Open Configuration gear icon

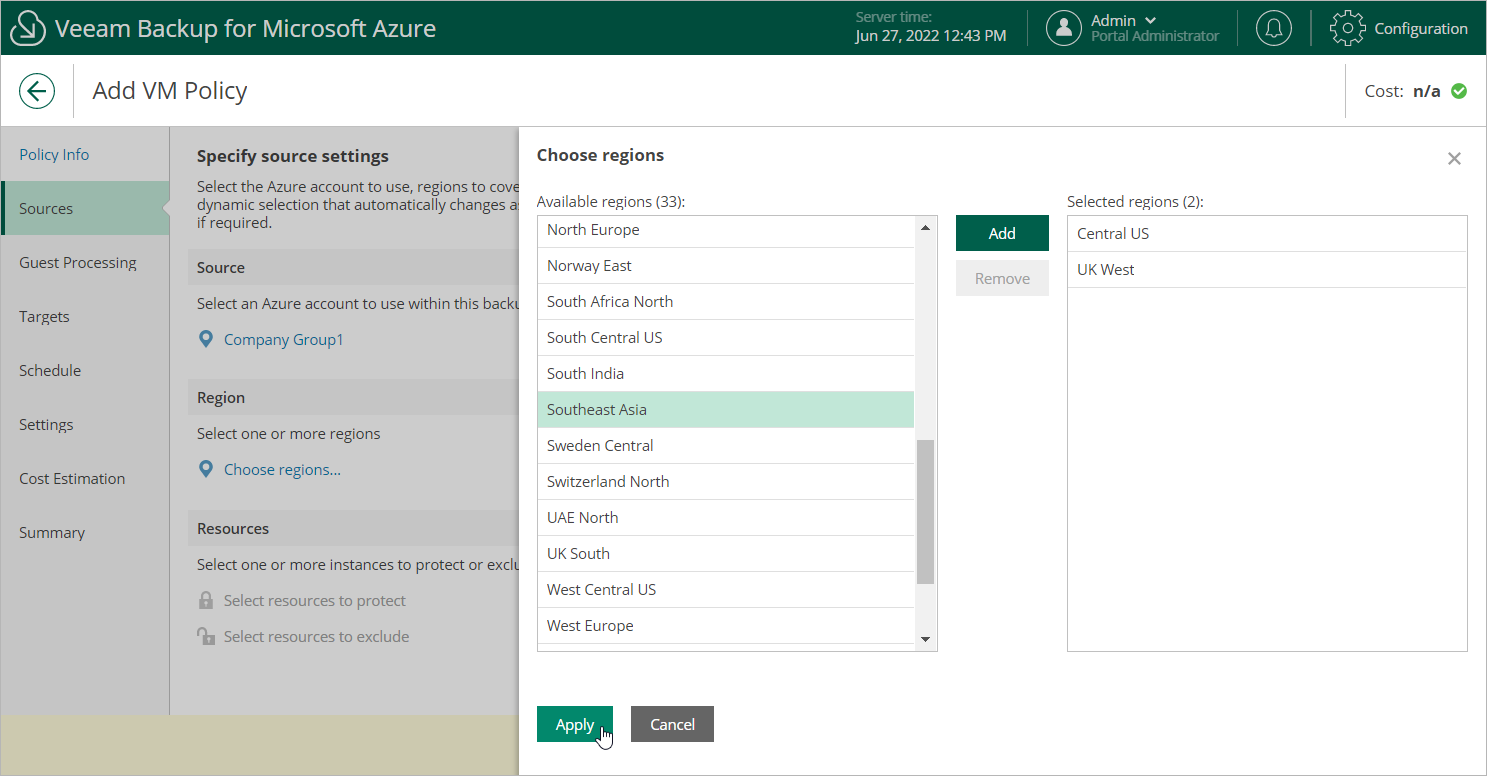pos(1347,28)
